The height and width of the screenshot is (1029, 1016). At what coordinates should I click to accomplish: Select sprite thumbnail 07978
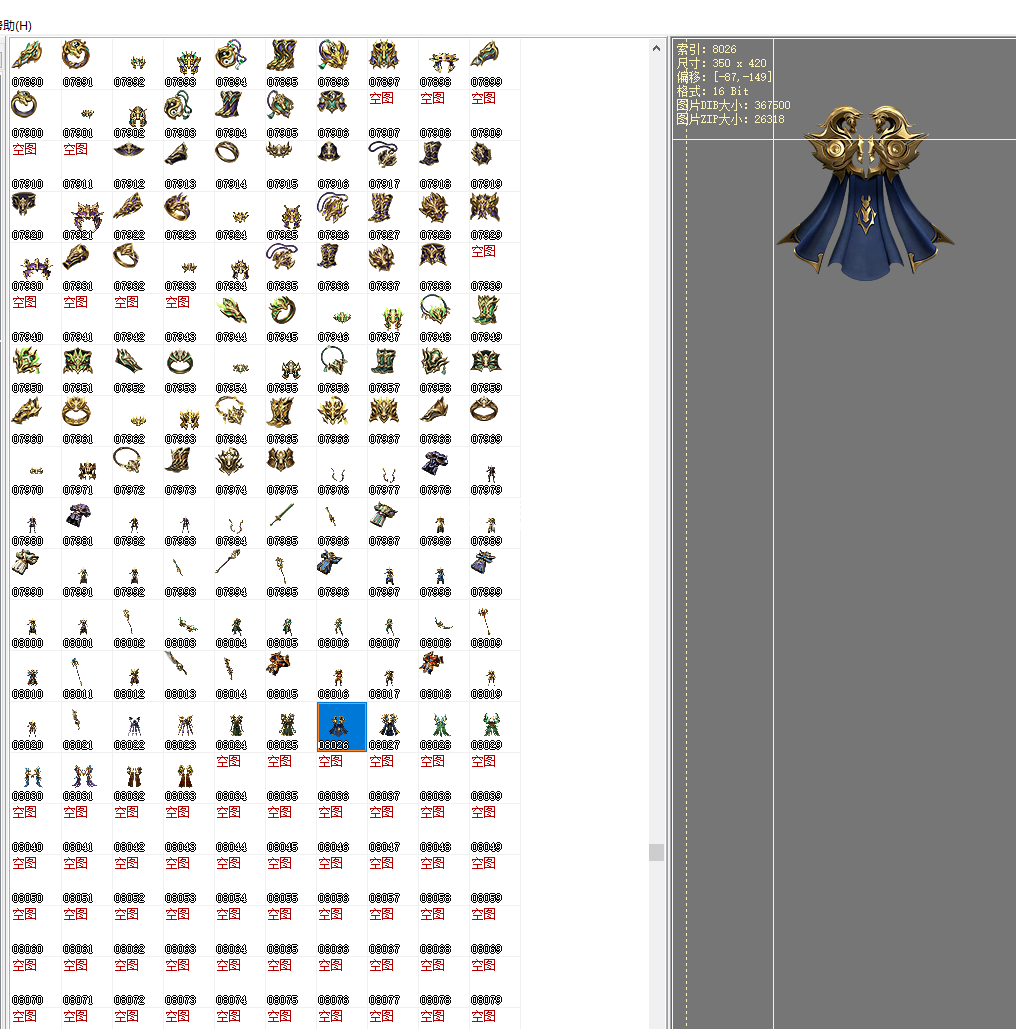[x=443, y=471]
